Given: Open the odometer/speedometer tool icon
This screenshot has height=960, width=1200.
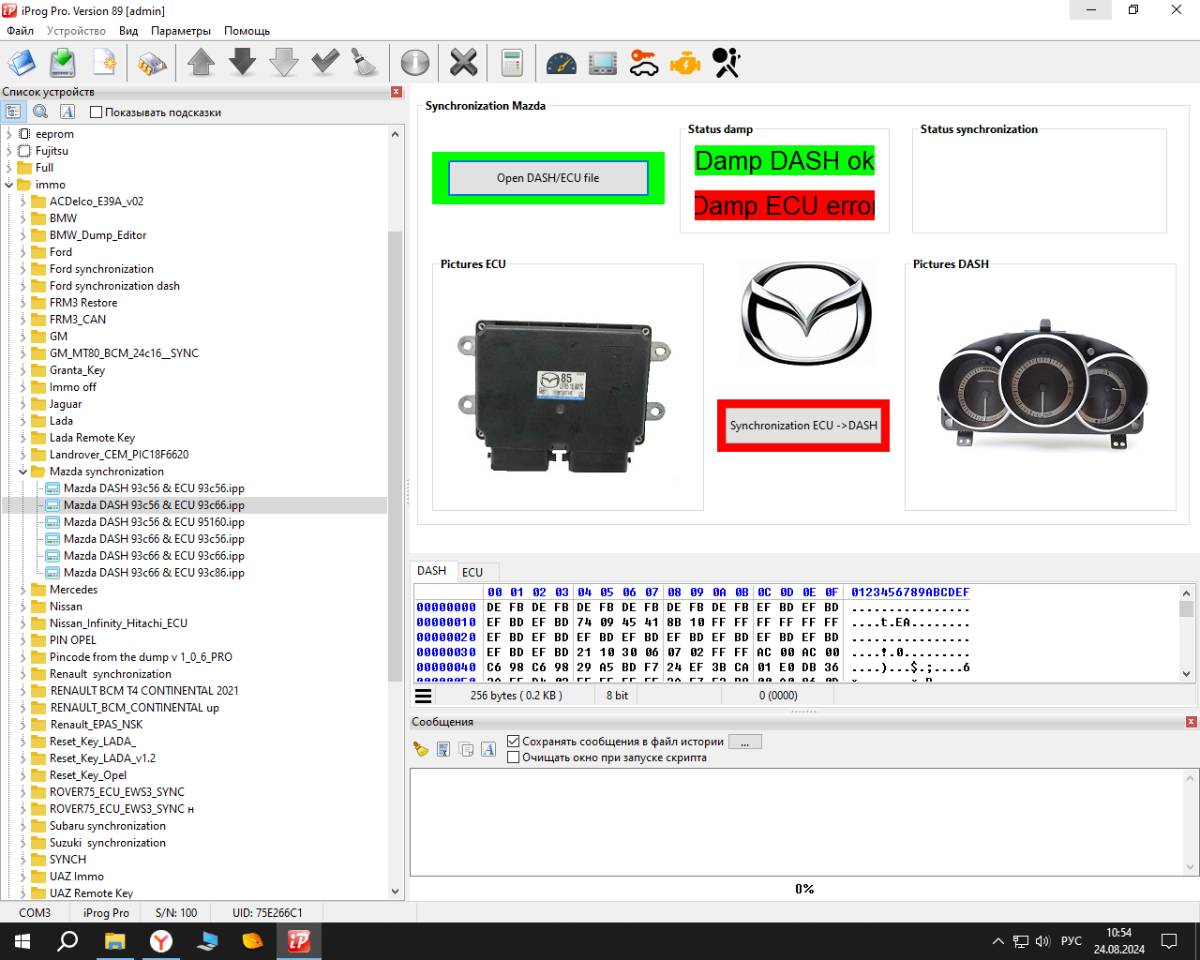Looking at the screenshot, I should click(x=561, y=63).
